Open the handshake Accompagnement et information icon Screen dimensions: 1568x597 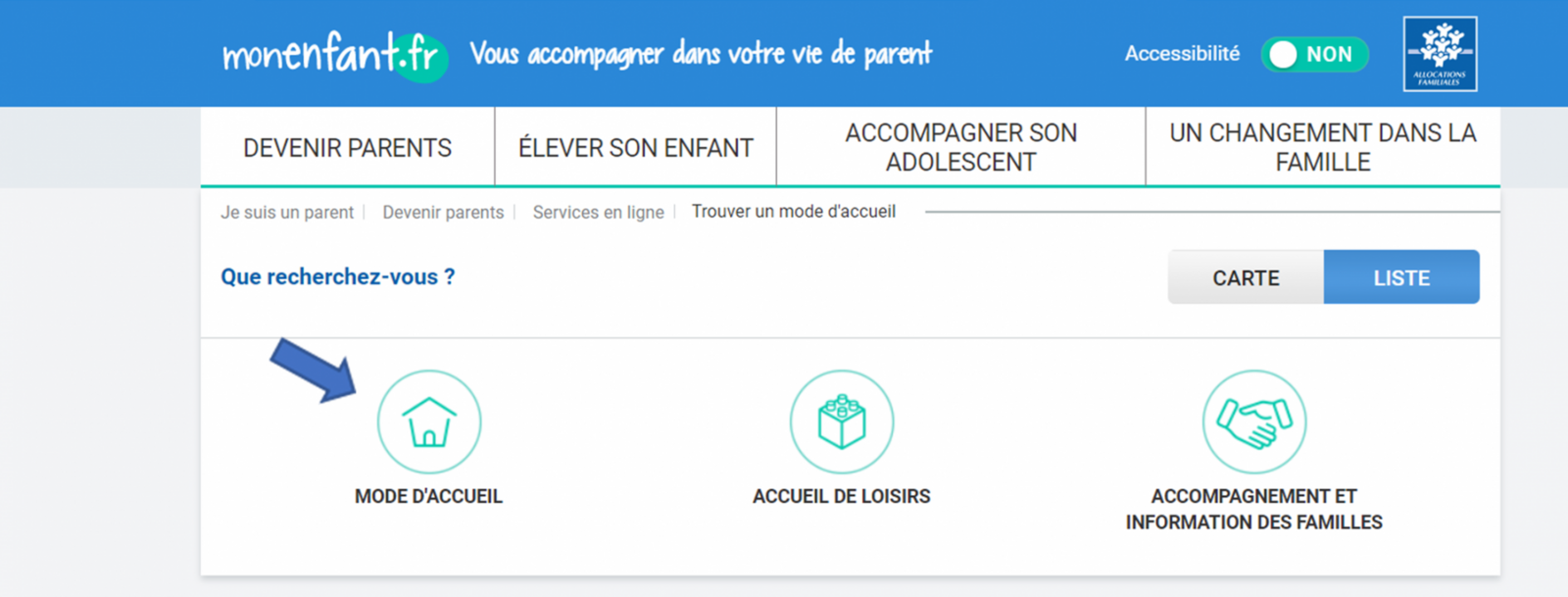pos(1254,422)
